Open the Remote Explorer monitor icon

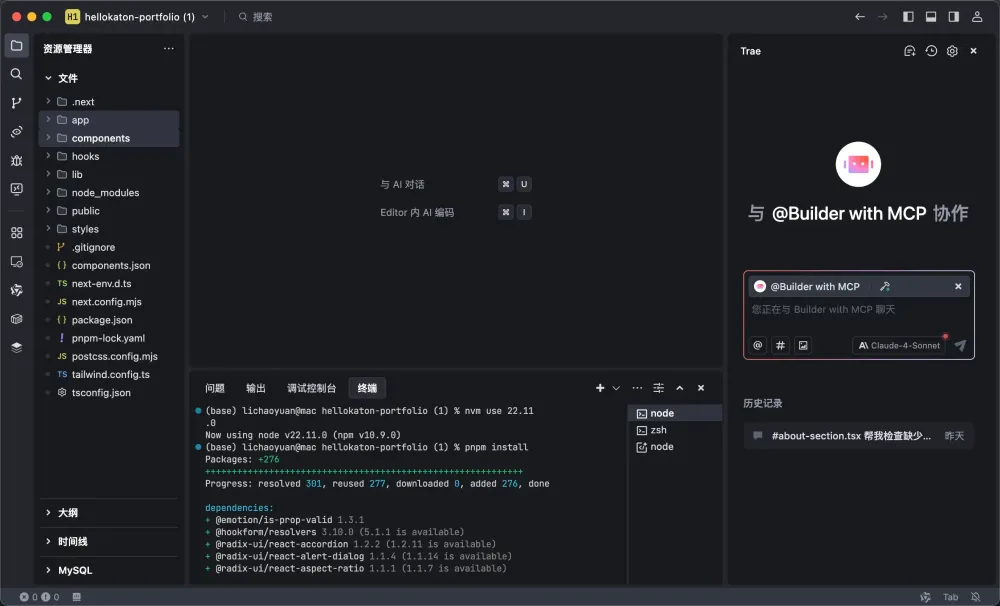[17, 262]
